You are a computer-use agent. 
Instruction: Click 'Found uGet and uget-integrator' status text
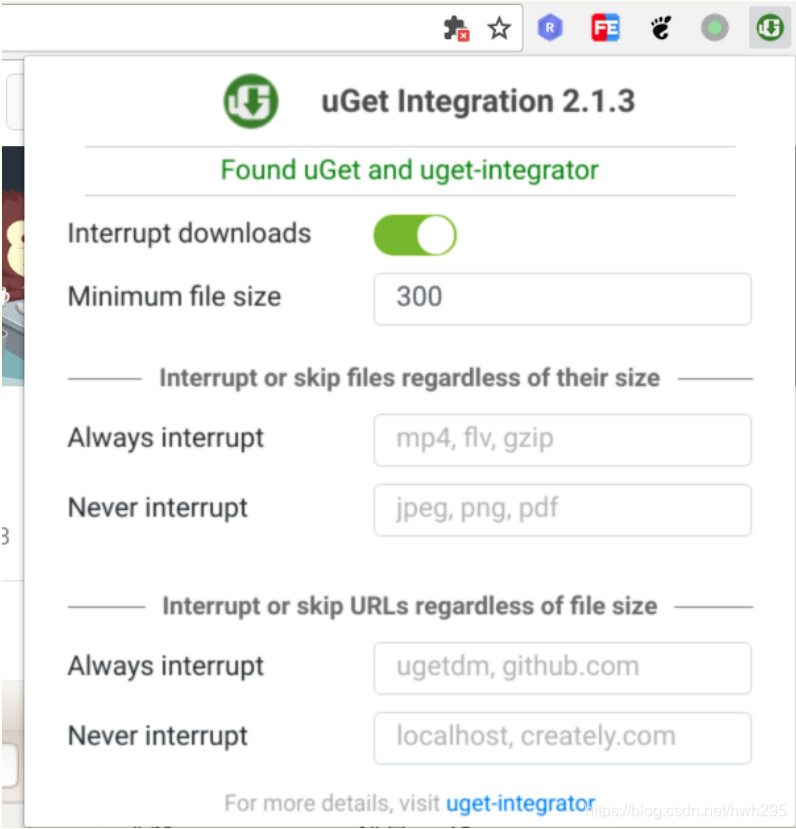point(410,170)
